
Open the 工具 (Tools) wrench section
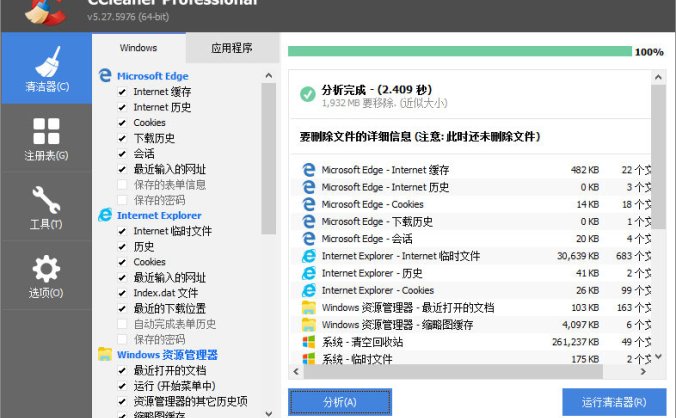coord(46,206)
